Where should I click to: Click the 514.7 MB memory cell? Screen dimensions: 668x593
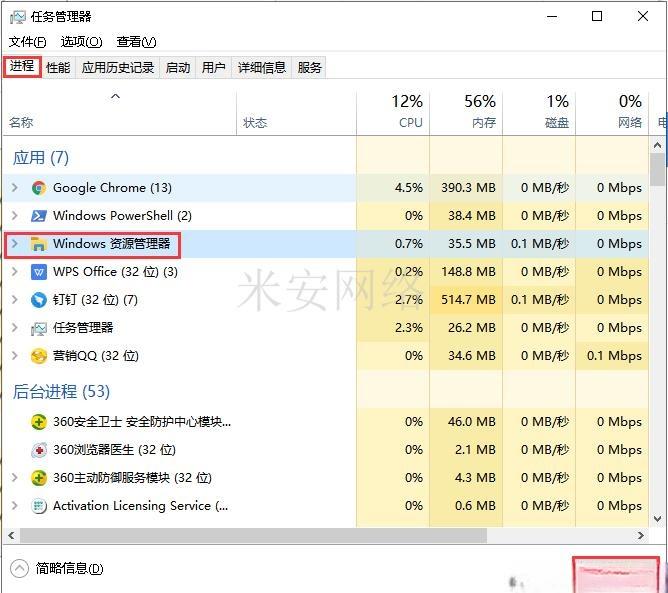(x=468, y=300)
